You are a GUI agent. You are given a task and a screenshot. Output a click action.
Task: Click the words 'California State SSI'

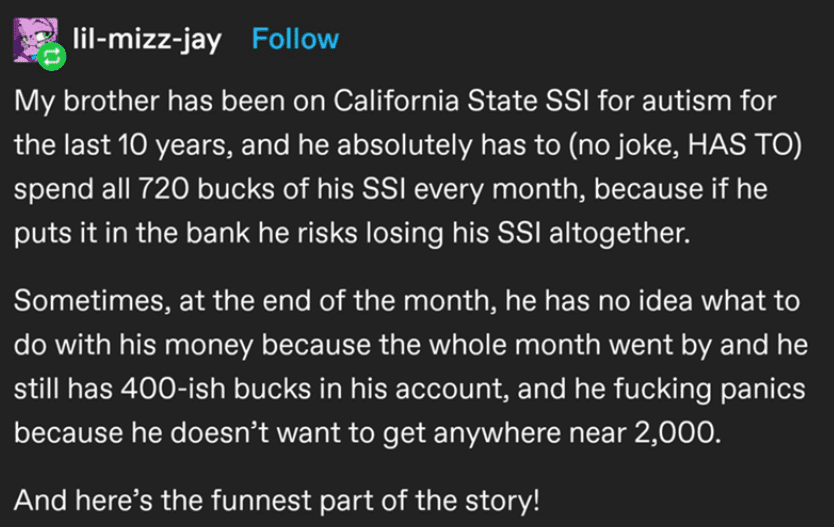point(461,101)
